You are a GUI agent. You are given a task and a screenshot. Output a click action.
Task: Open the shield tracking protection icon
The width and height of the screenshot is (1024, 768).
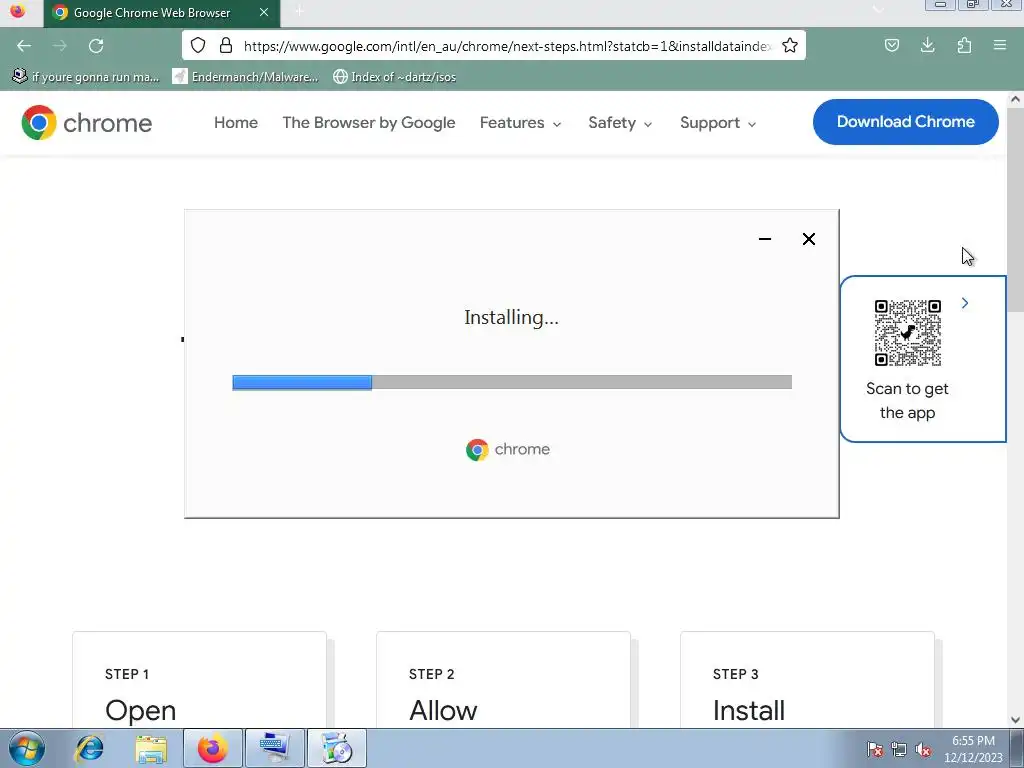[198, 45]
